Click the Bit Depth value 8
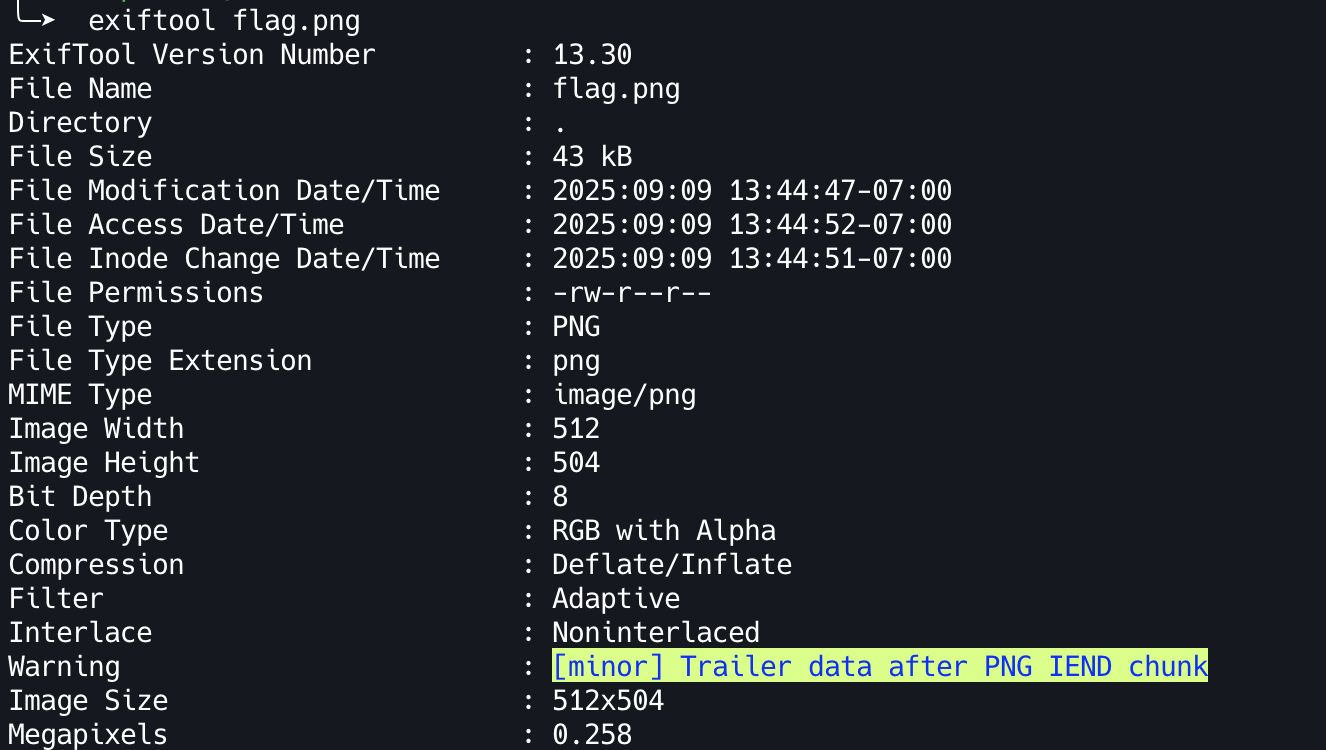1326x750 pixels. coord(560,497)
